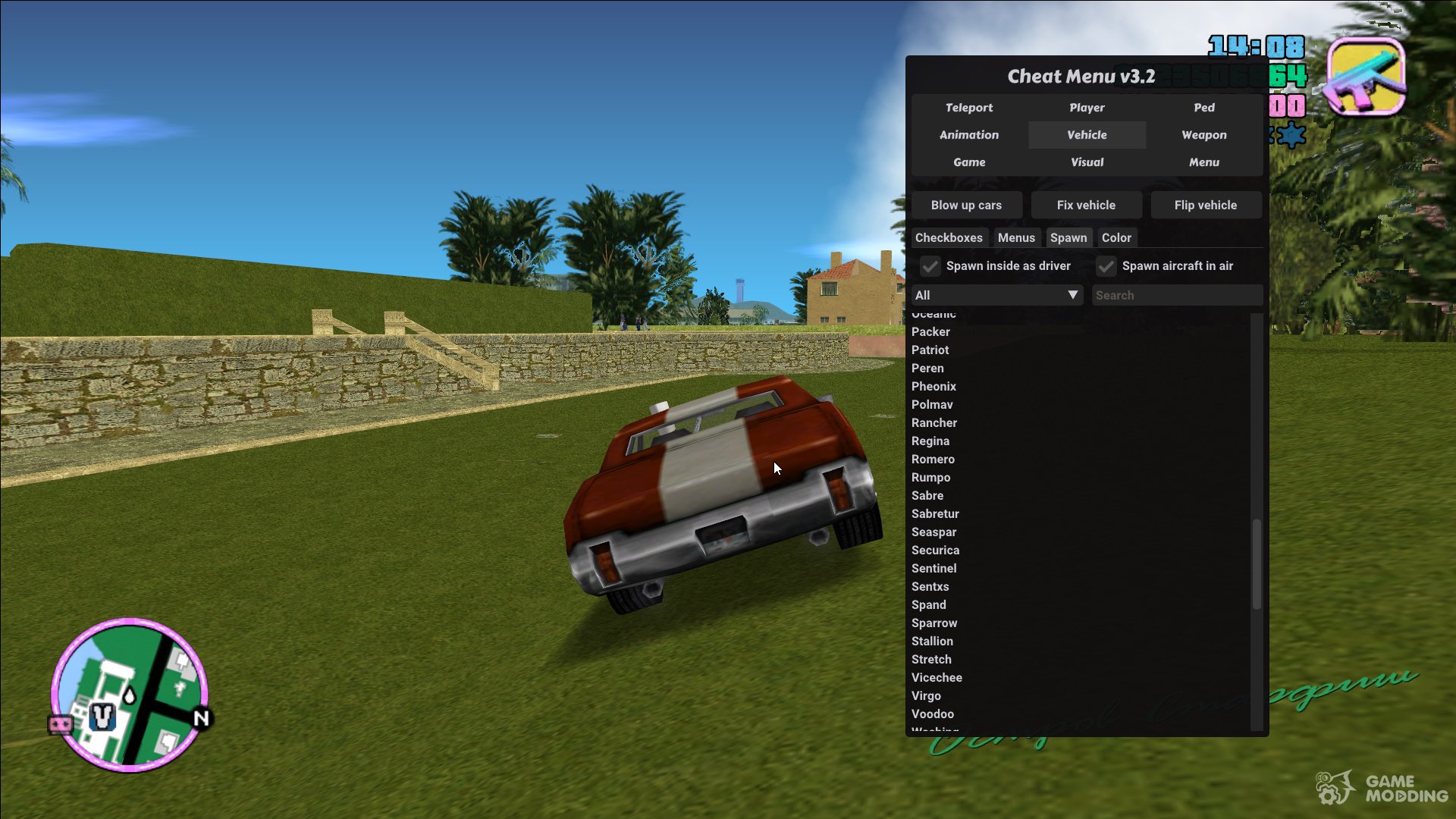Open the All vehicles category dropdown
1456x819 pixels.
pyautogui.click(x=996, y=294)
